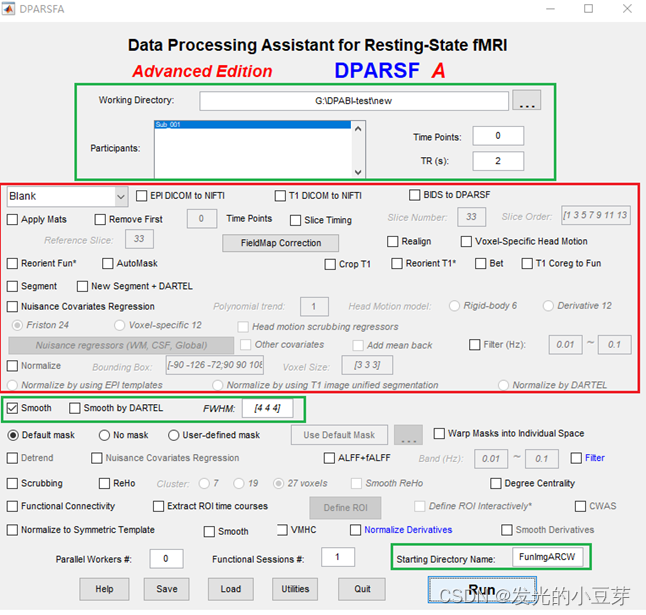
Task: Enable EPI DICOM to NIFTI
Action: 141,196
